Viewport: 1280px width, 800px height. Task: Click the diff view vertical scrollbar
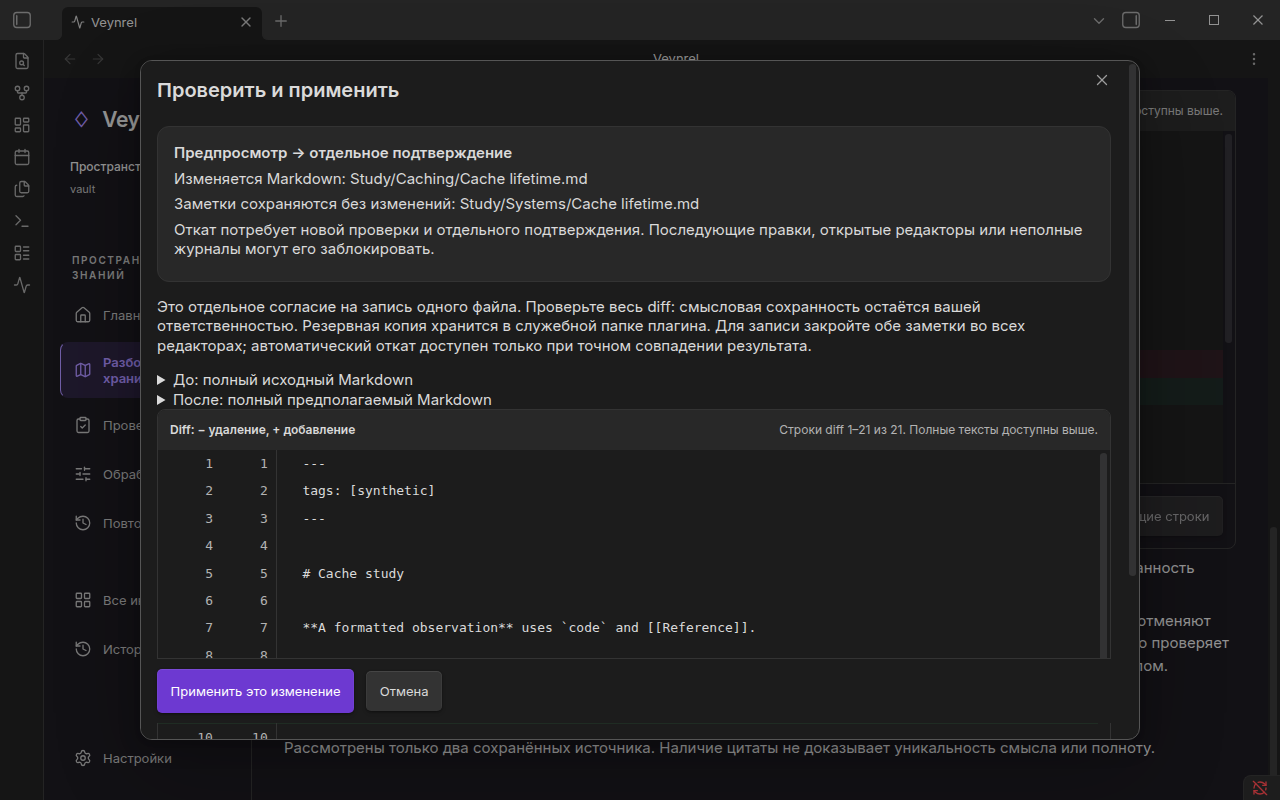(x=1104, y=553)
